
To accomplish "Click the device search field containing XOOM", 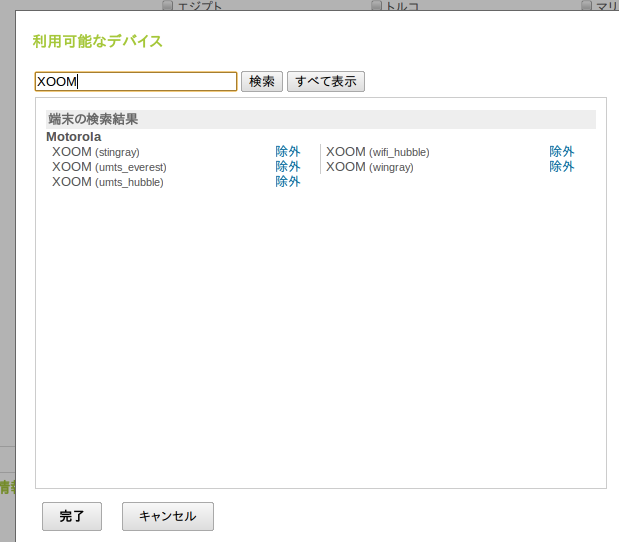I will (x=136, y=81).
